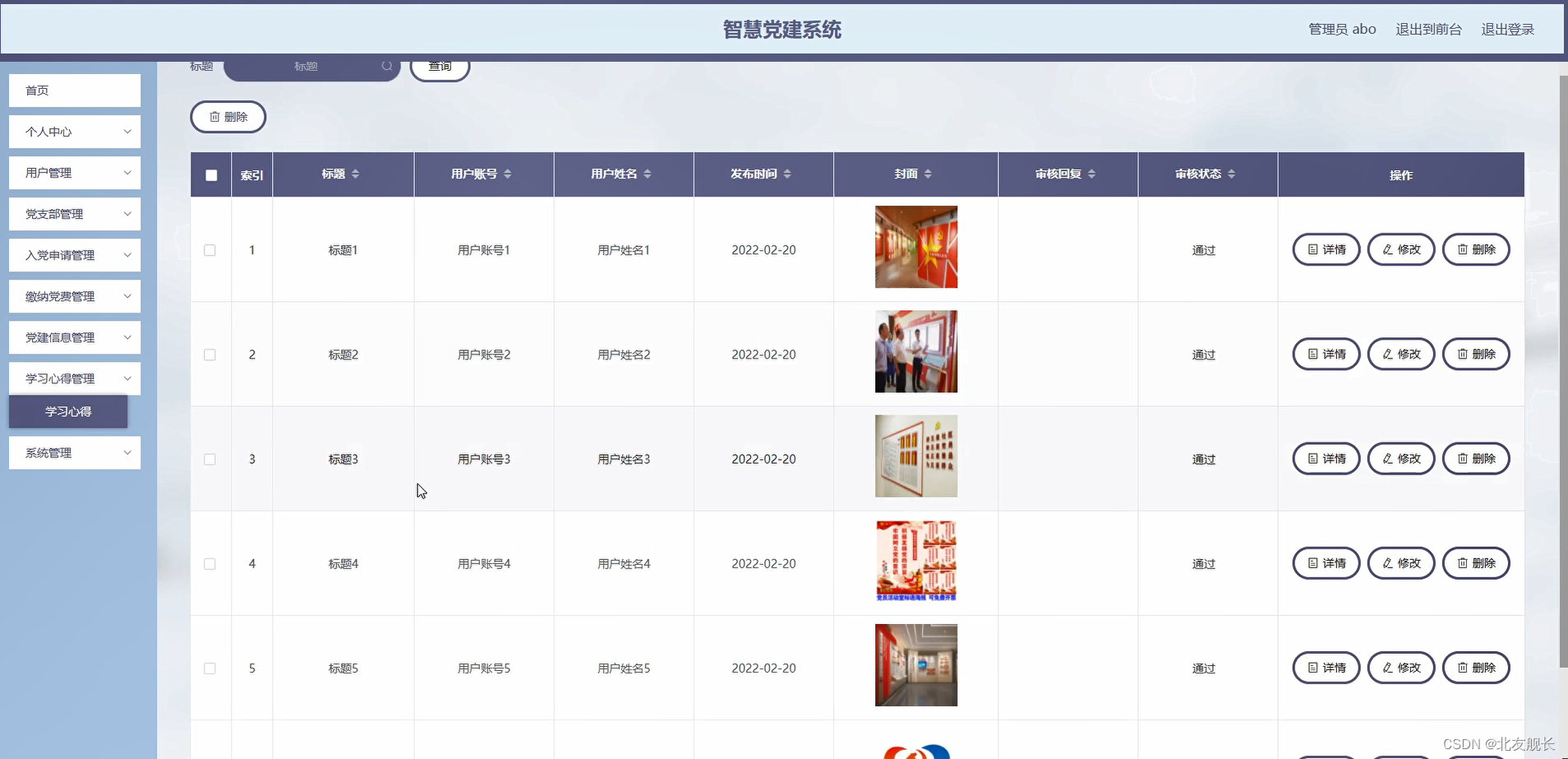Select the 学习心得 submenu item

[x=68, y=411]
